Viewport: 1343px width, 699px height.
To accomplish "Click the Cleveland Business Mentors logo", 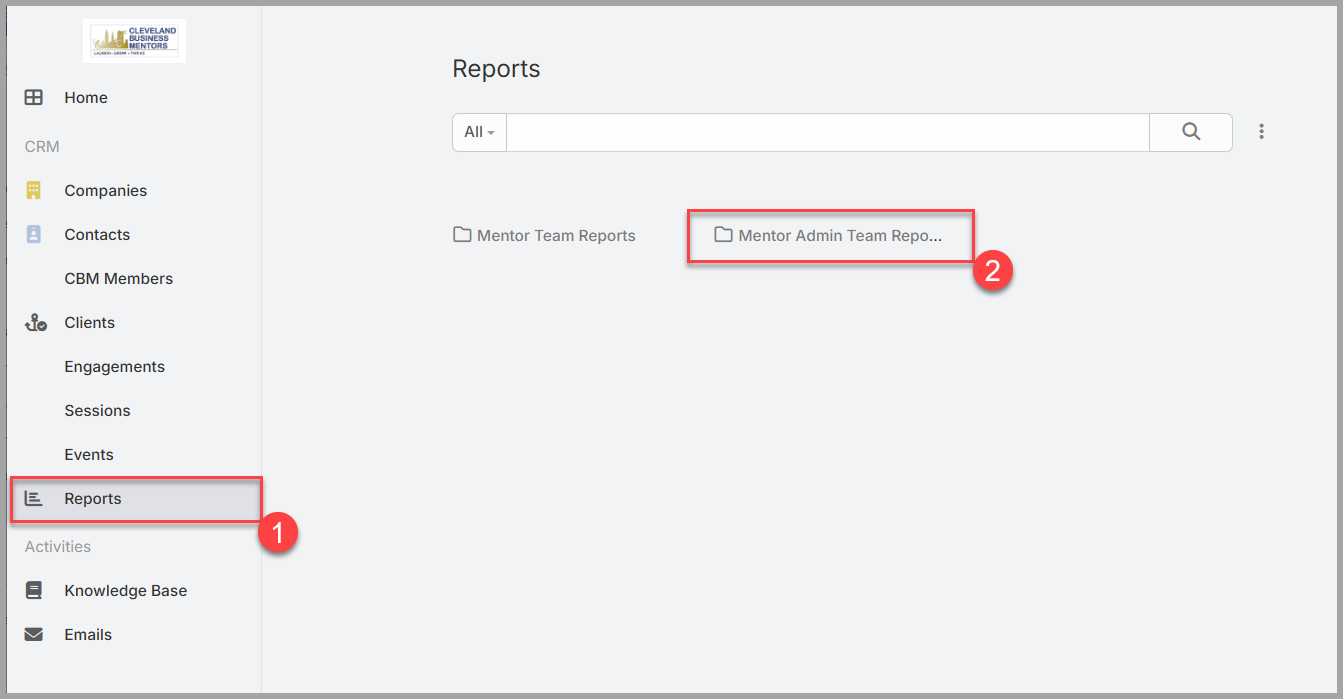I will tap(135, 42).
